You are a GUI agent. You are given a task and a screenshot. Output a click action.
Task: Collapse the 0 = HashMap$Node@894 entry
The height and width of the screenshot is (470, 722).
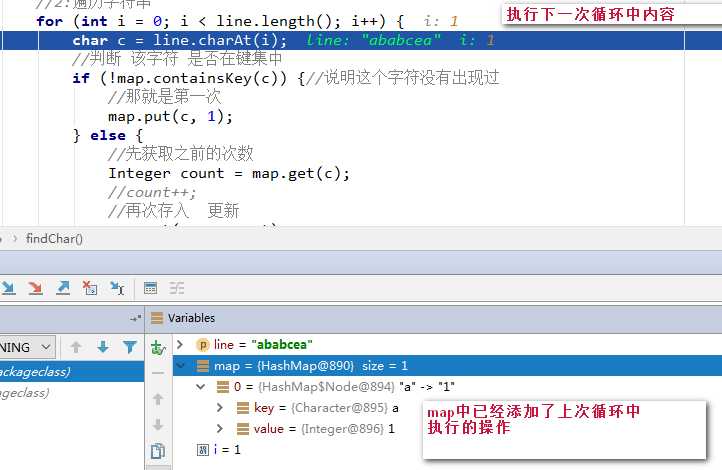tap(201, 387)
